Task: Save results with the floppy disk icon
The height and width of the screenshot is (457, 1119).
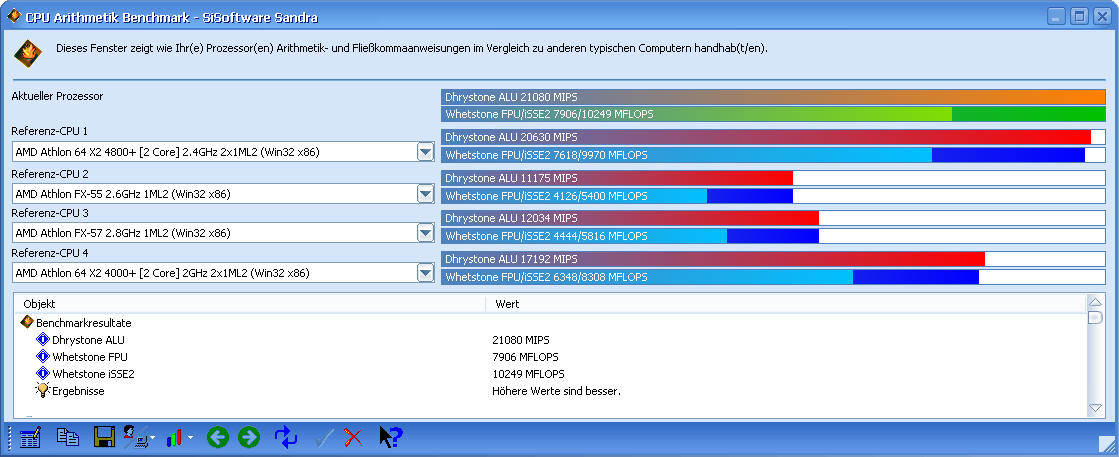Action: pos(104,437)
